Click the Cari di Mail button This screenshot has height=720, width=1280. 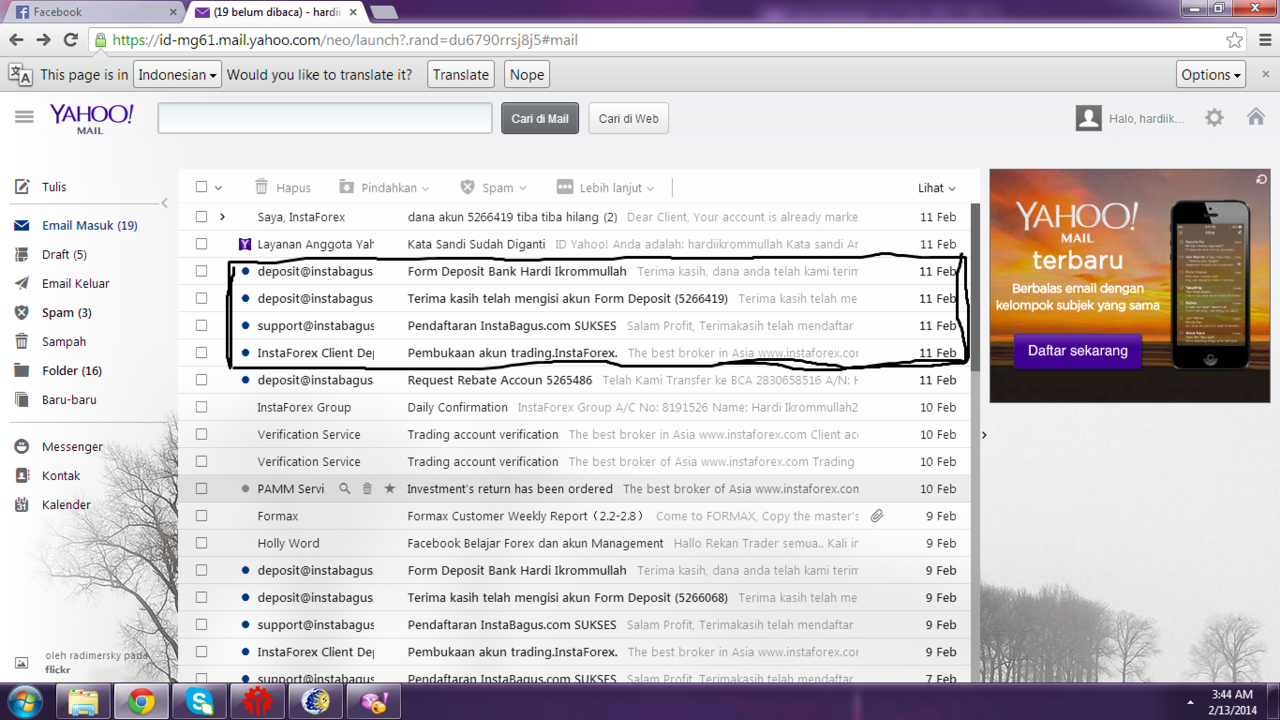point(540,118)
